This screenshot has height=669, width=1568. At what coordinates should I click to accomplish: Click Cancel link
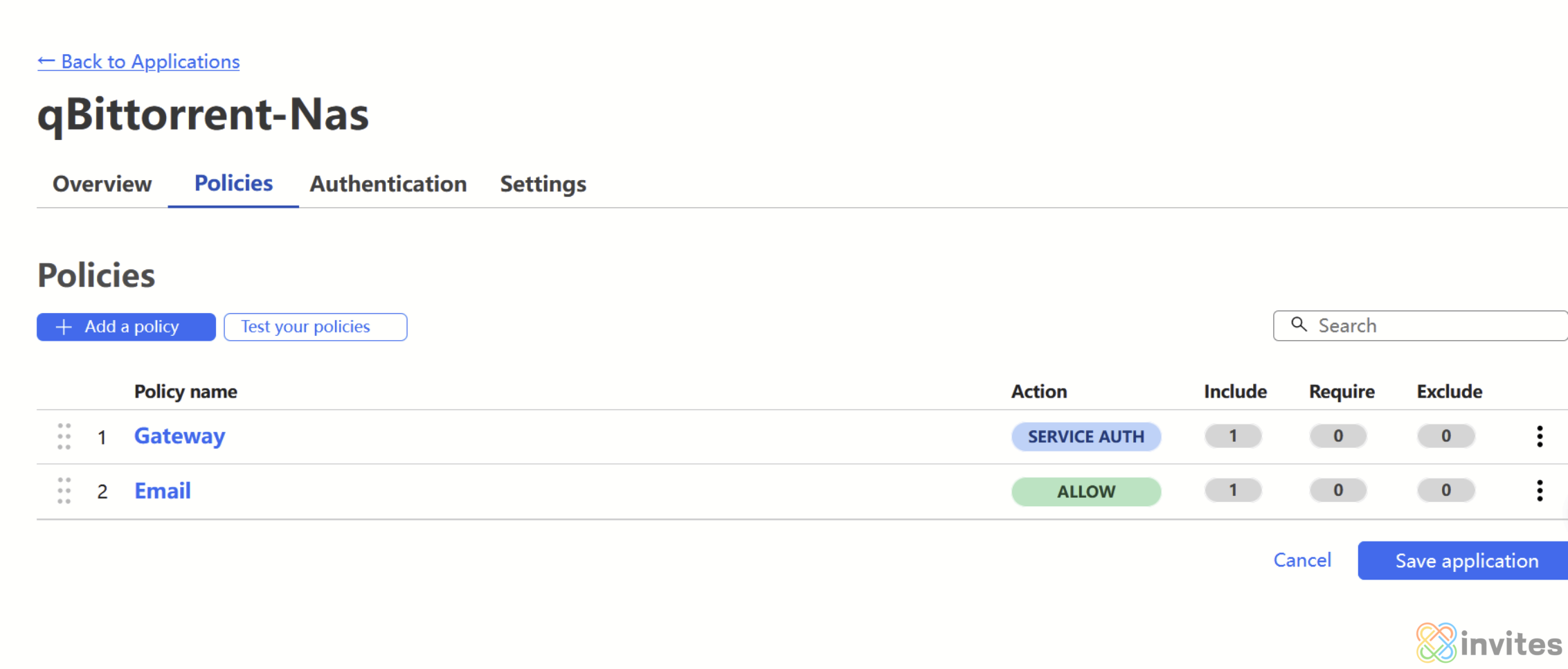coord(1302,560)
